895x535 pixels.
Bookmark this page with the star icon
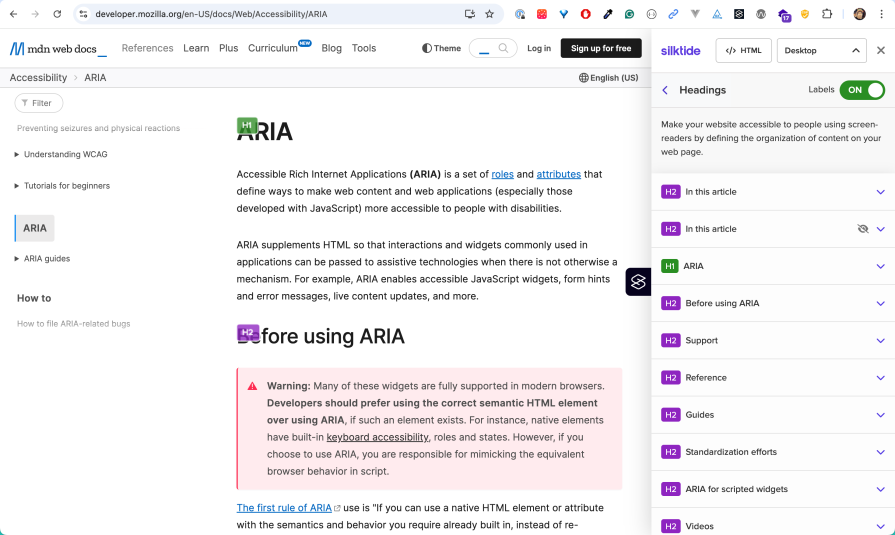click(x=489, y=14)
